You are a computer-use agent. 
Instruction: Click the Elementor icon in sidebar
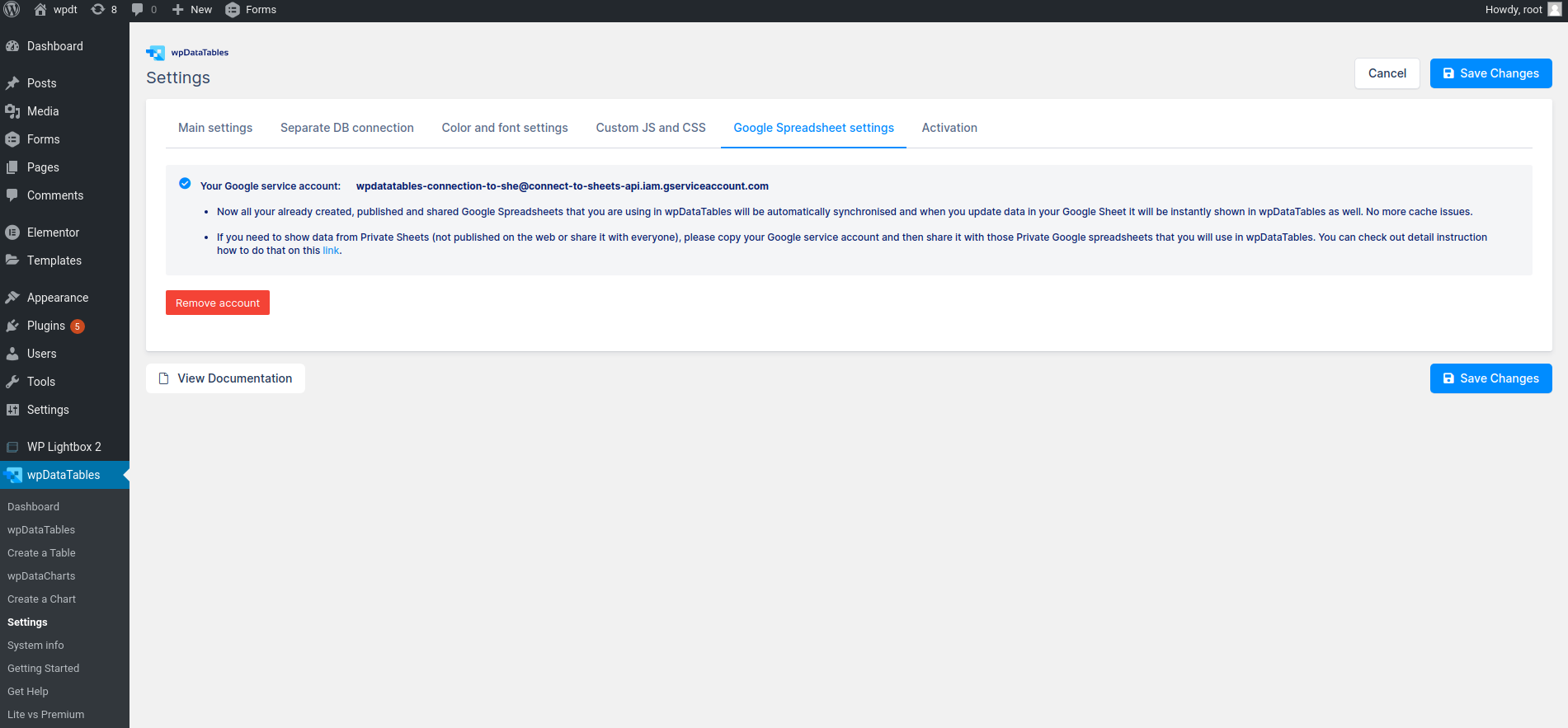(12, 232)
